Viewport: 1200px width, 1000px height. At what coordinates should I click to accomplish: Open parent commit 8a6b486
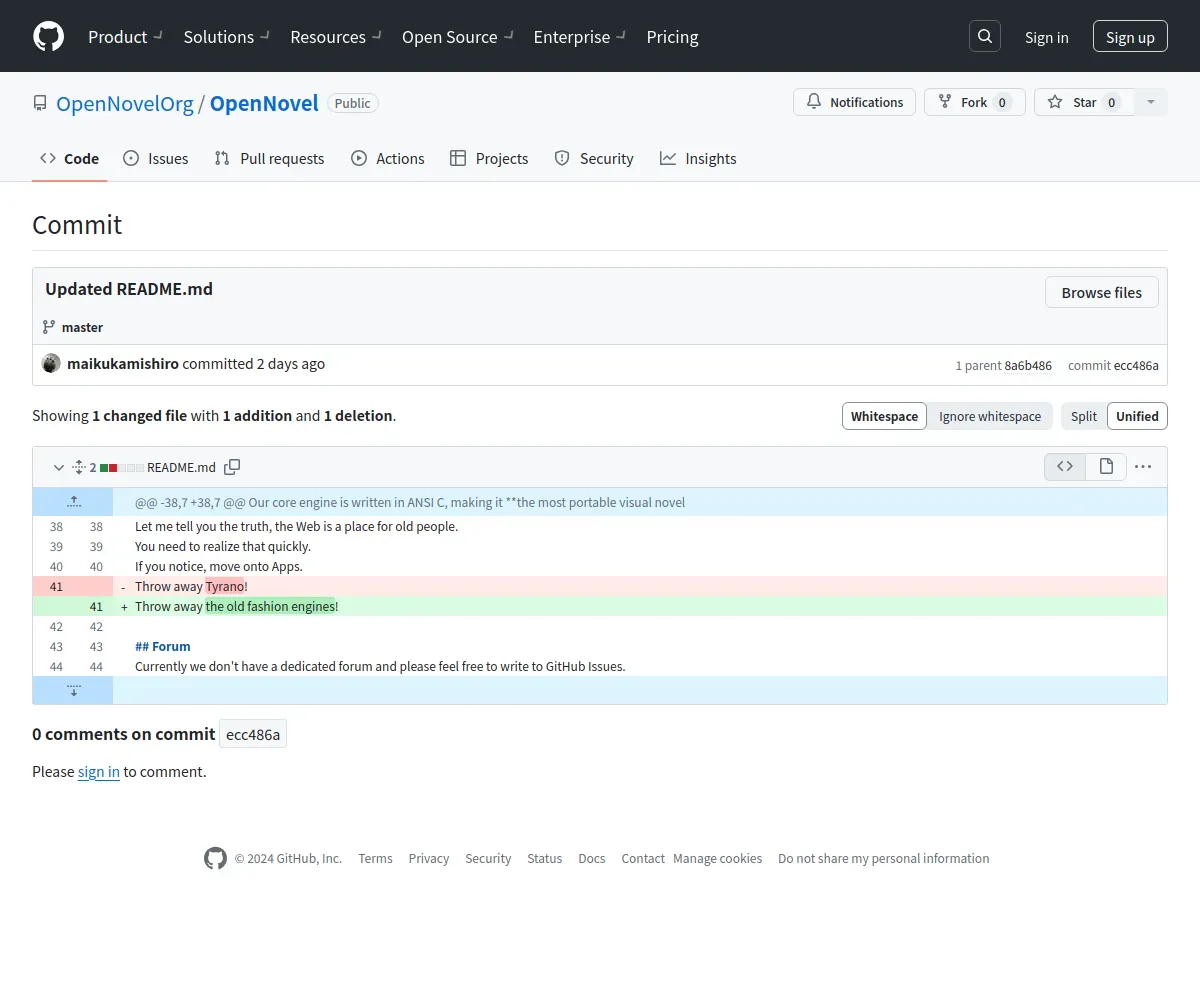tap(1028, 365)
